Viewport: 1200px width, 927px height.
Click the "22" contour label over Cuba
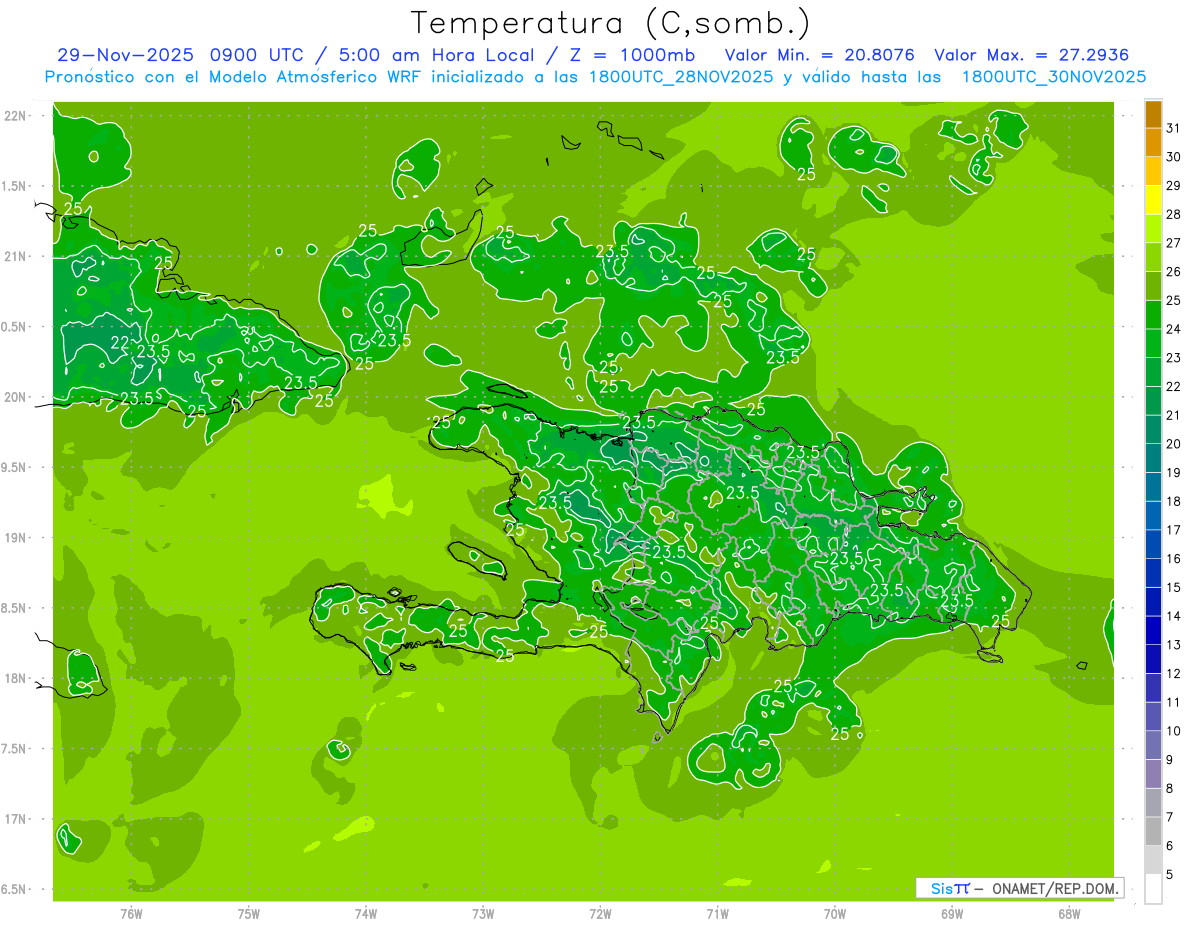tap(120, 342)
